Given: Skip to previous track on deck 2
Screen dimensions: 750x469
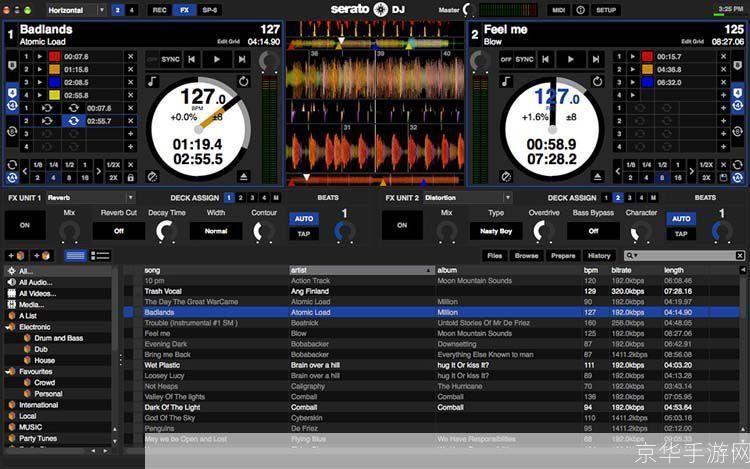Looking at the screenshot, I should 545,59.
